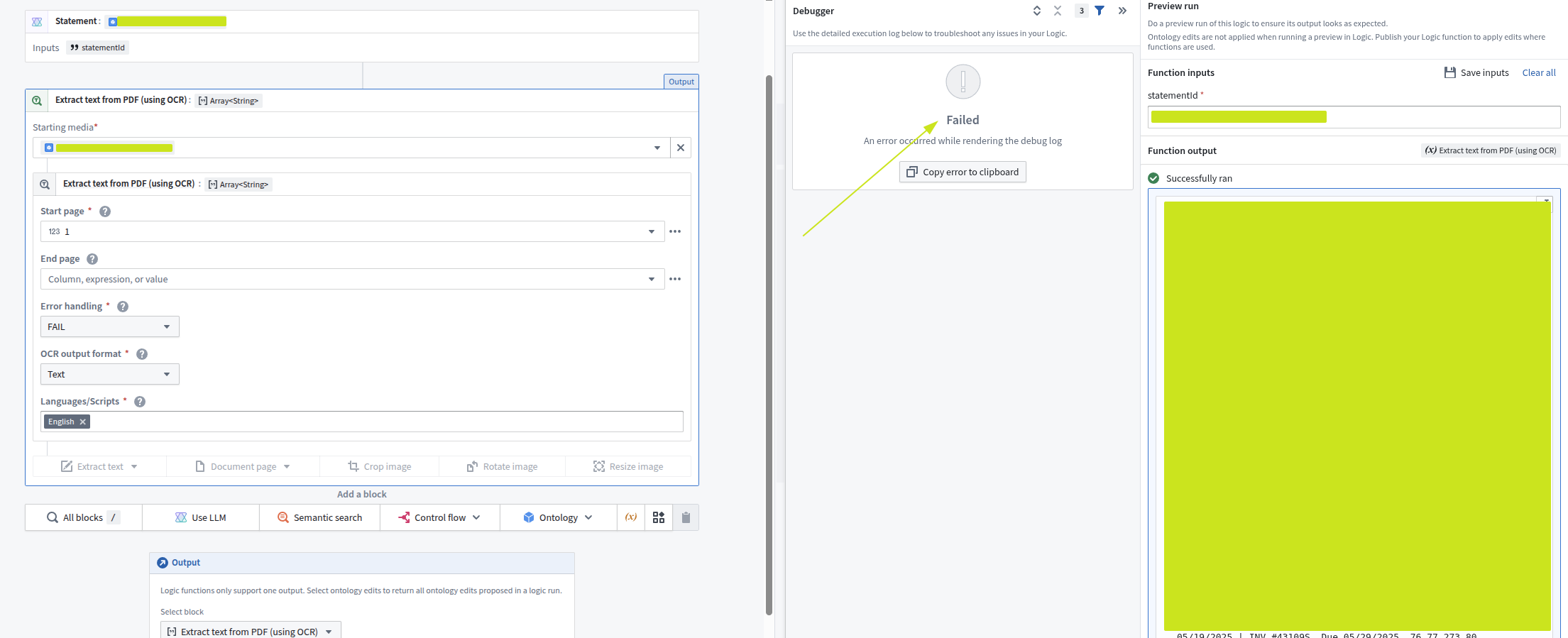This screenshot has width=1568, height=638.
Task: Open the OCR output format help icon
Action: click(142, 354)
